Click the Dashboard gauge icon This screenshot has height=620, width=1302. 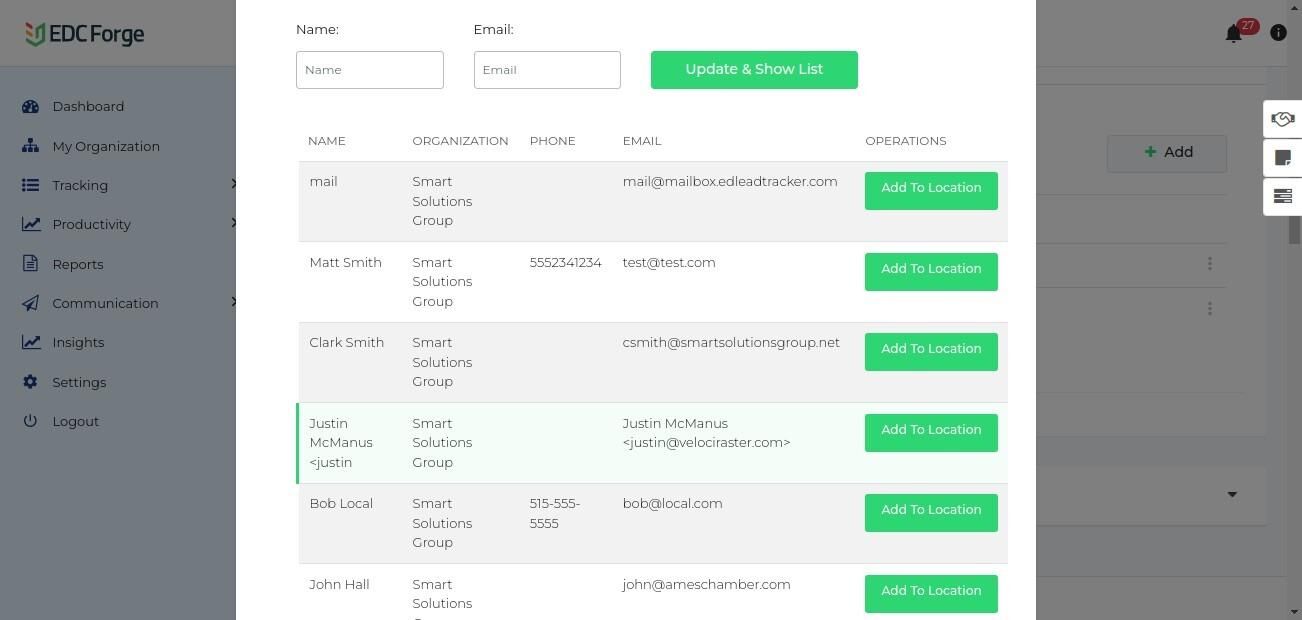pyautogui.click(x=31, y=106)
